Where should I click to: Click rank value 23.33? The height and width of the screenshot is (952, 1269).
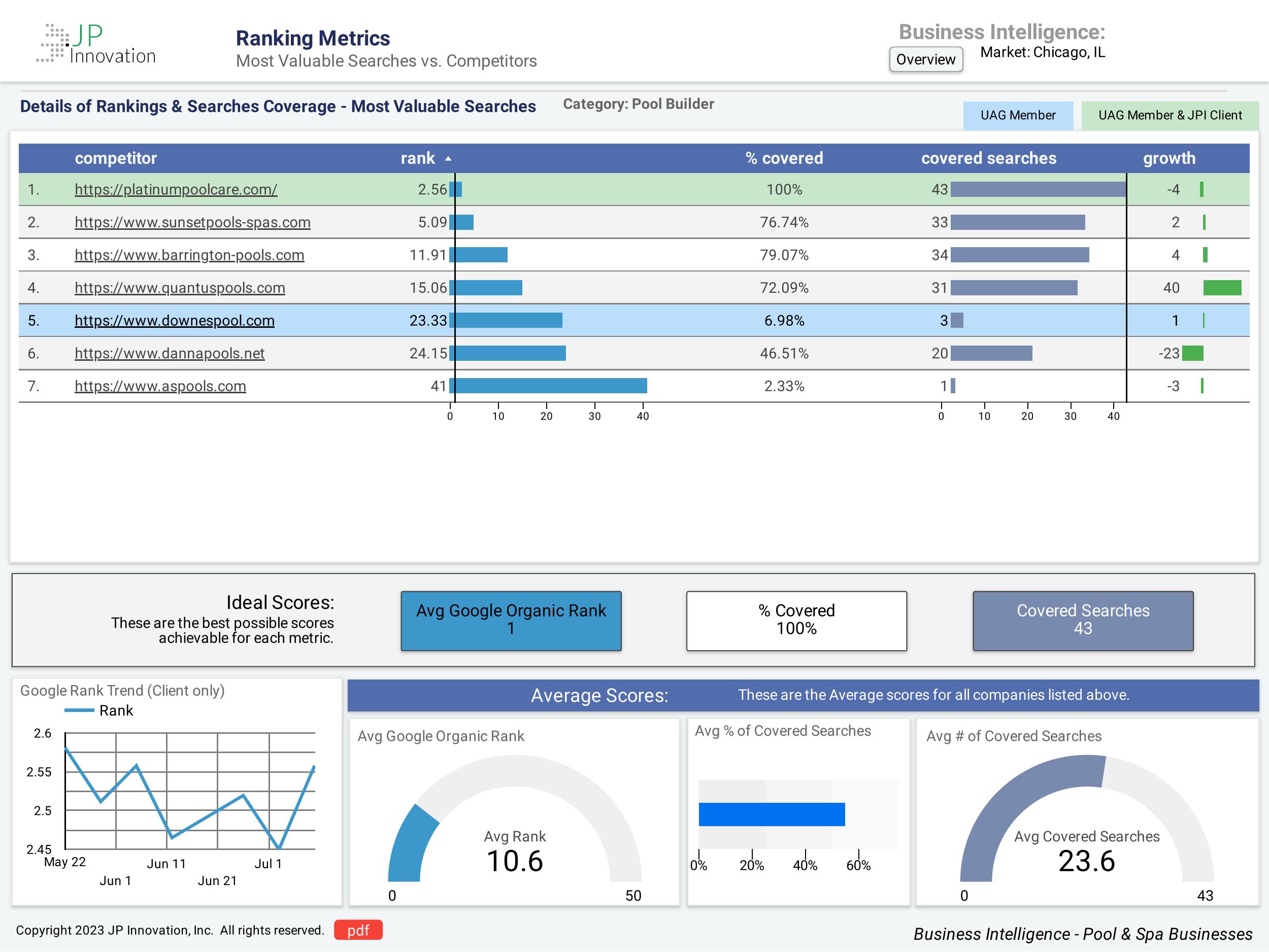point(428,320)
